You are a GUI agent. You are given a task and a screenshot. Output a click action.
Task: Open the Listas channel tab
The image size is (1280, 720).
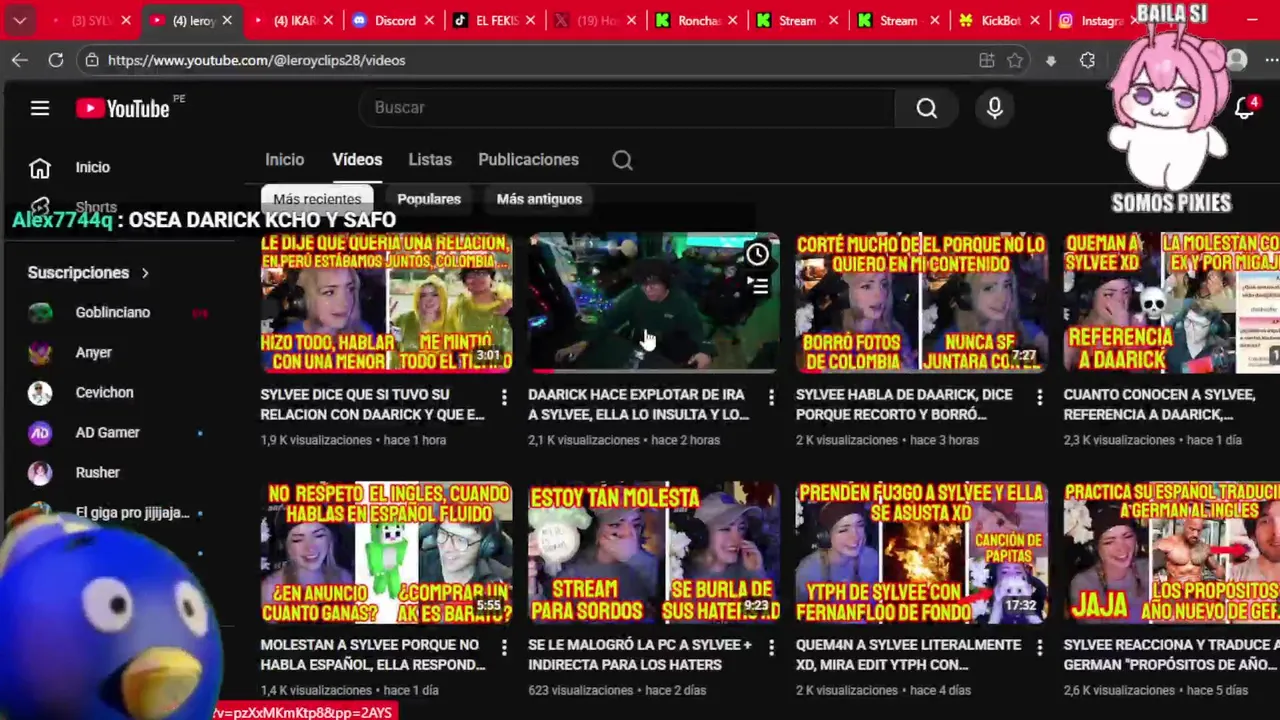click(430, 160)
